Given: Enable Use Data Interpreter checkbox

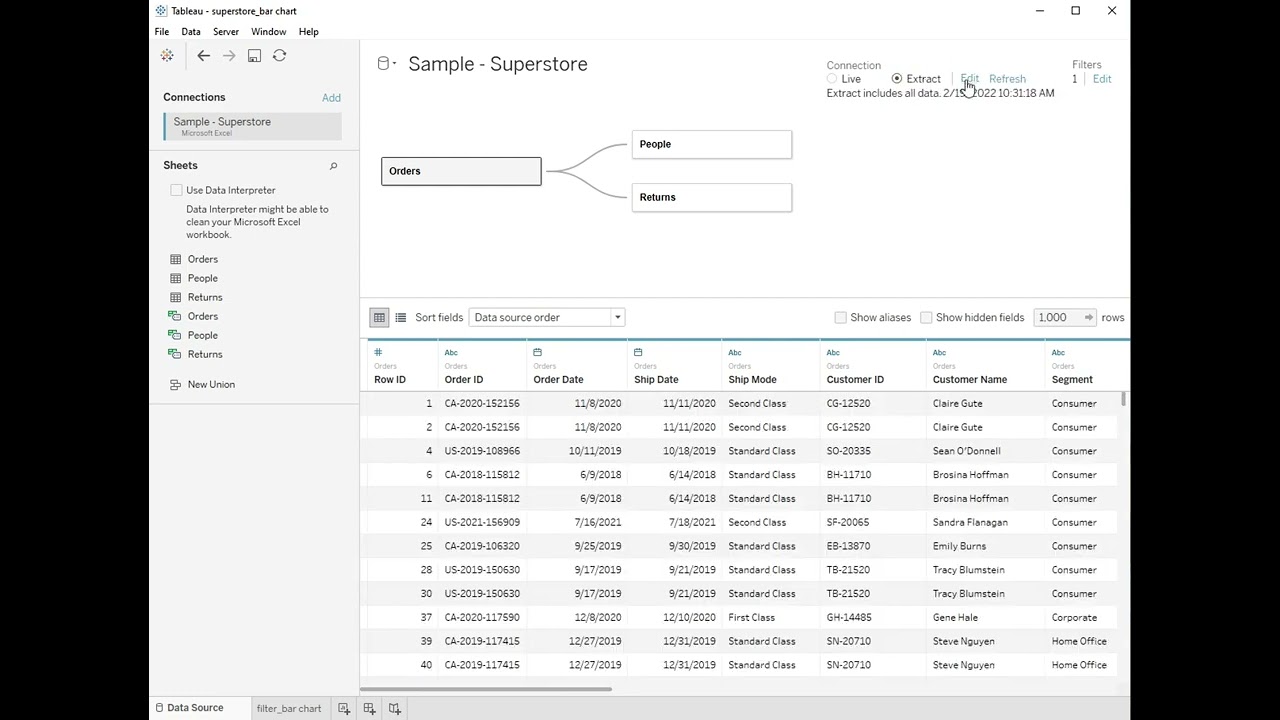Looking at the screenshot, I should [177, 190].
